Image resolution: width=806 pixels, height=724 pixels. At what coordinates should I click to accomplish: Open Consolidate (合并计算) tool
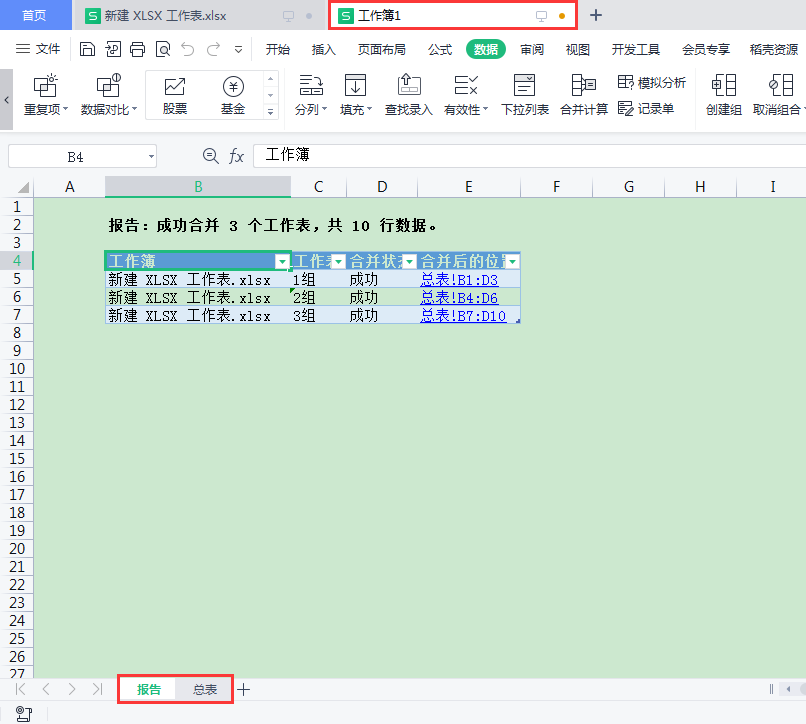pyautogui.click(x=584, y=95)
